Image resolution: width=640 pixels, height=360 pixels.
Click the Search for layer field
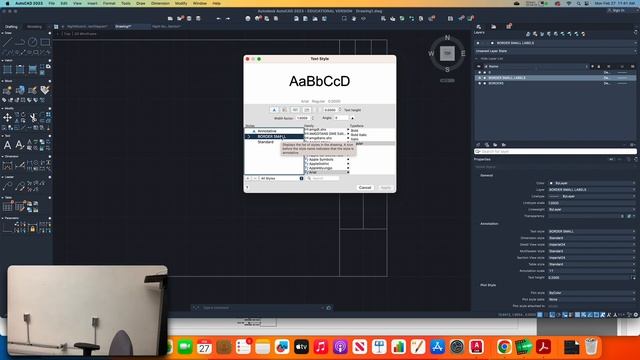556,151
